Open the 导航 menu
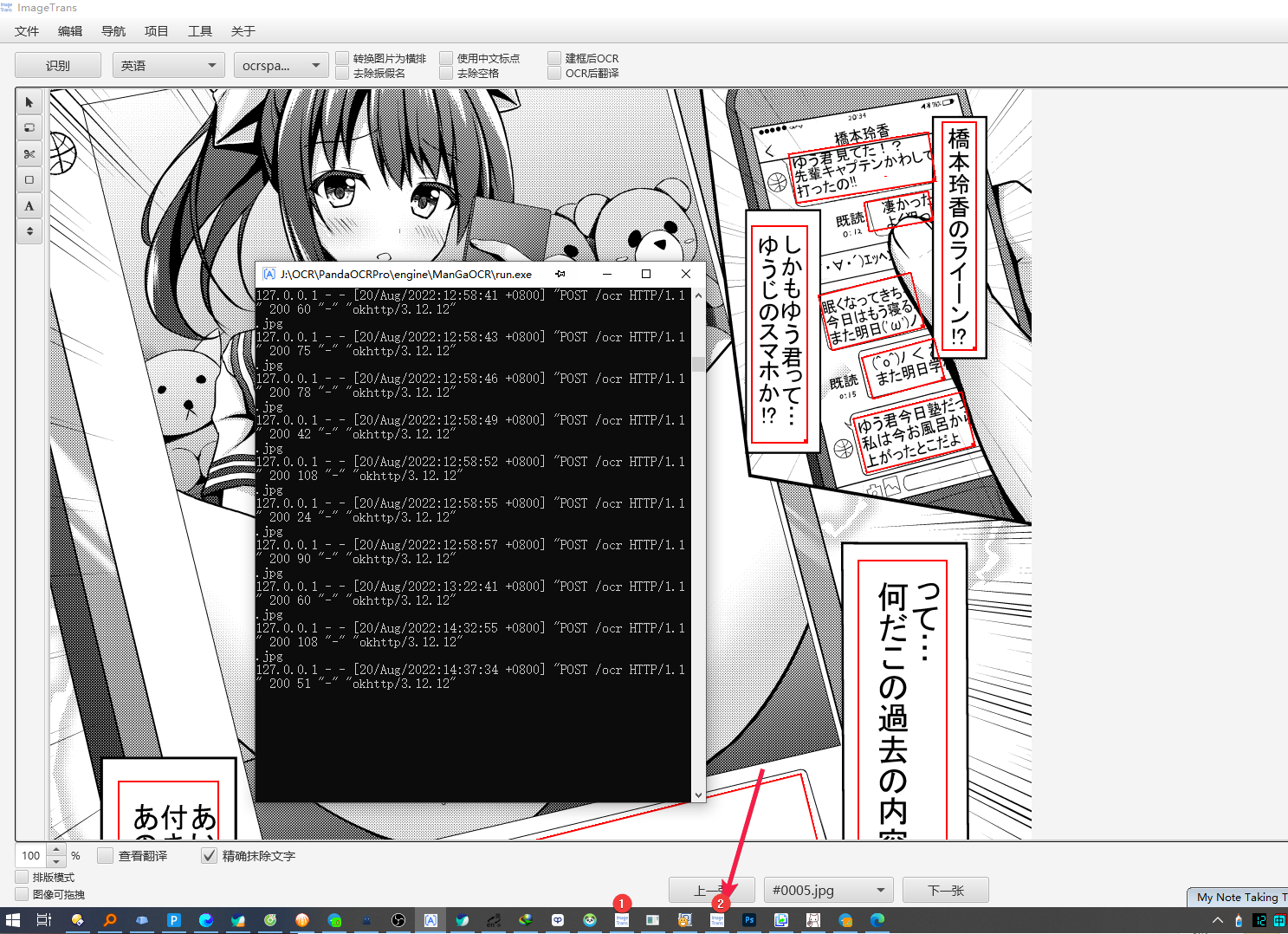The image size is (1288, 934). point(113,31)
